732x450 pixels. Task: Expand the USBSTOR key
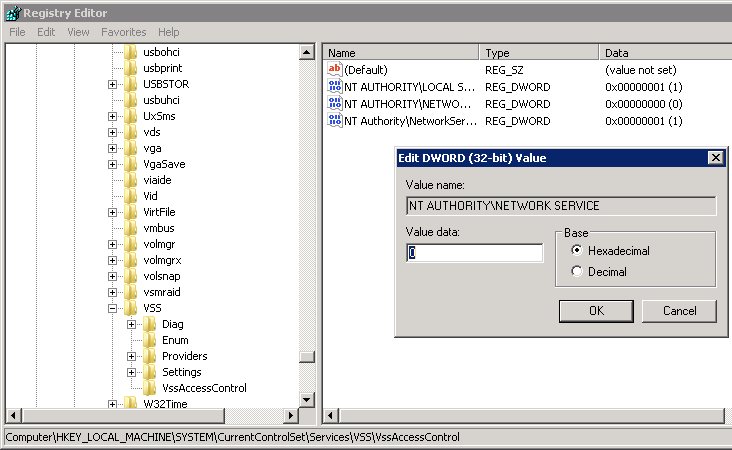coord(112,84)
